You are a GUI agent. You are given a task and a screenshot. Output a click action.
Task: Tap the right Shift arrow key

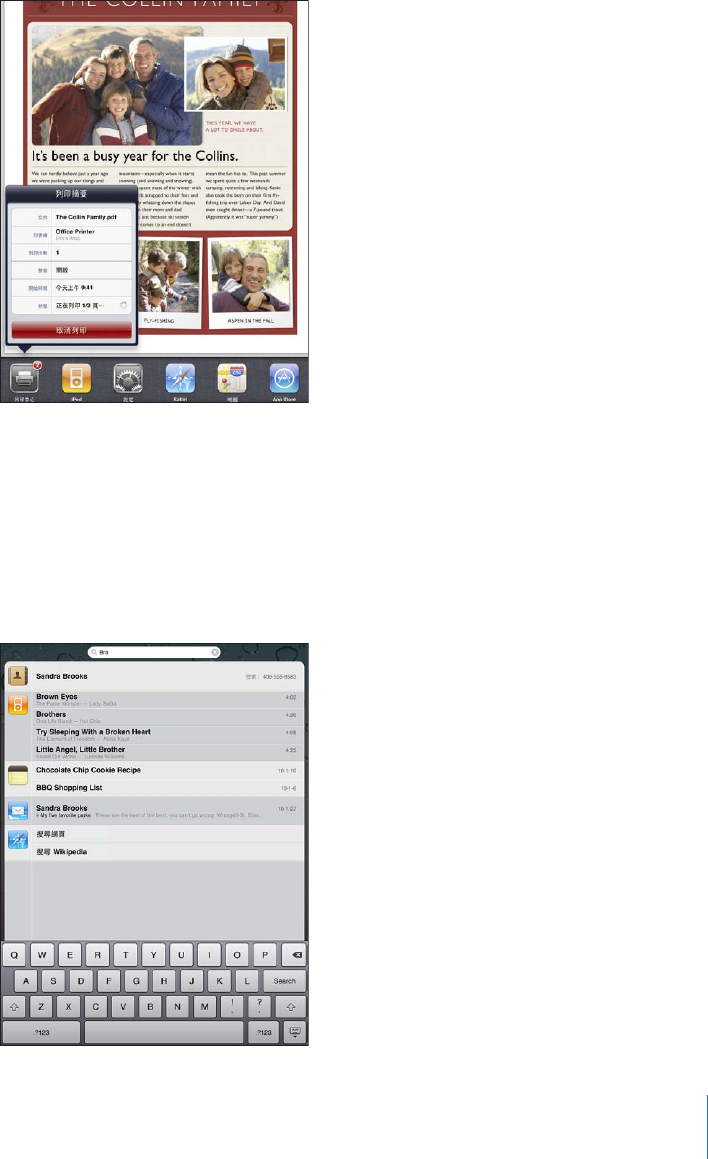(x=290, y=1007)
